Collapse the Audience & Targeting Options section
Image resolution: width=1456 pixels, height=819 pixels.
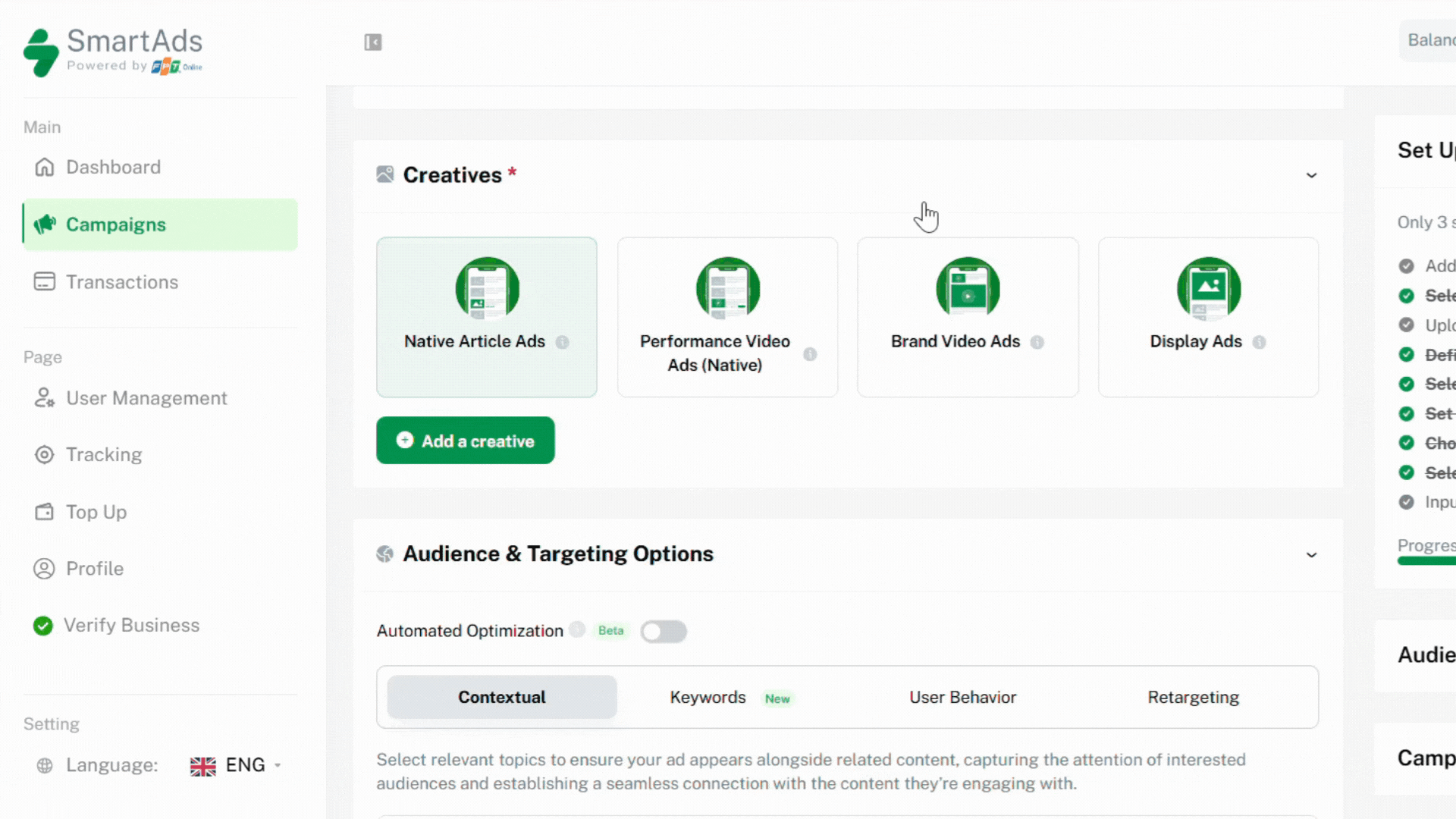coord(1312,555)
